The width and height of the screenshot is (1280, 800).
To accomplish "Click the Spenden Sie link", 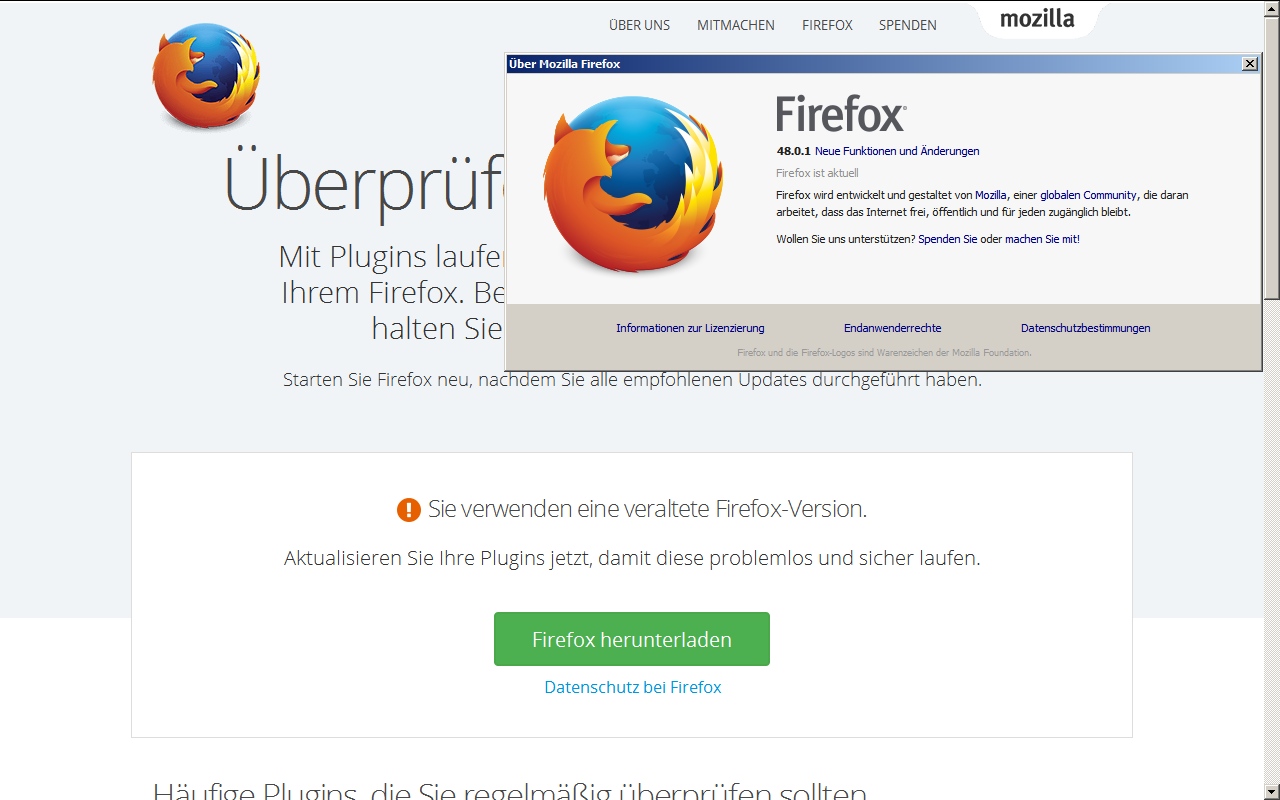I will [947, 239].
